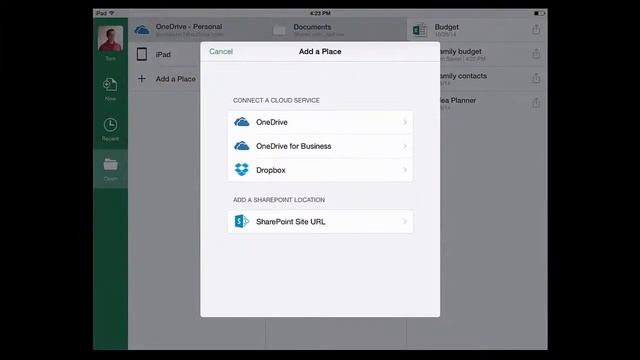Choose the Dropbox logo icon
640x360 pixels.
(242, 170)
